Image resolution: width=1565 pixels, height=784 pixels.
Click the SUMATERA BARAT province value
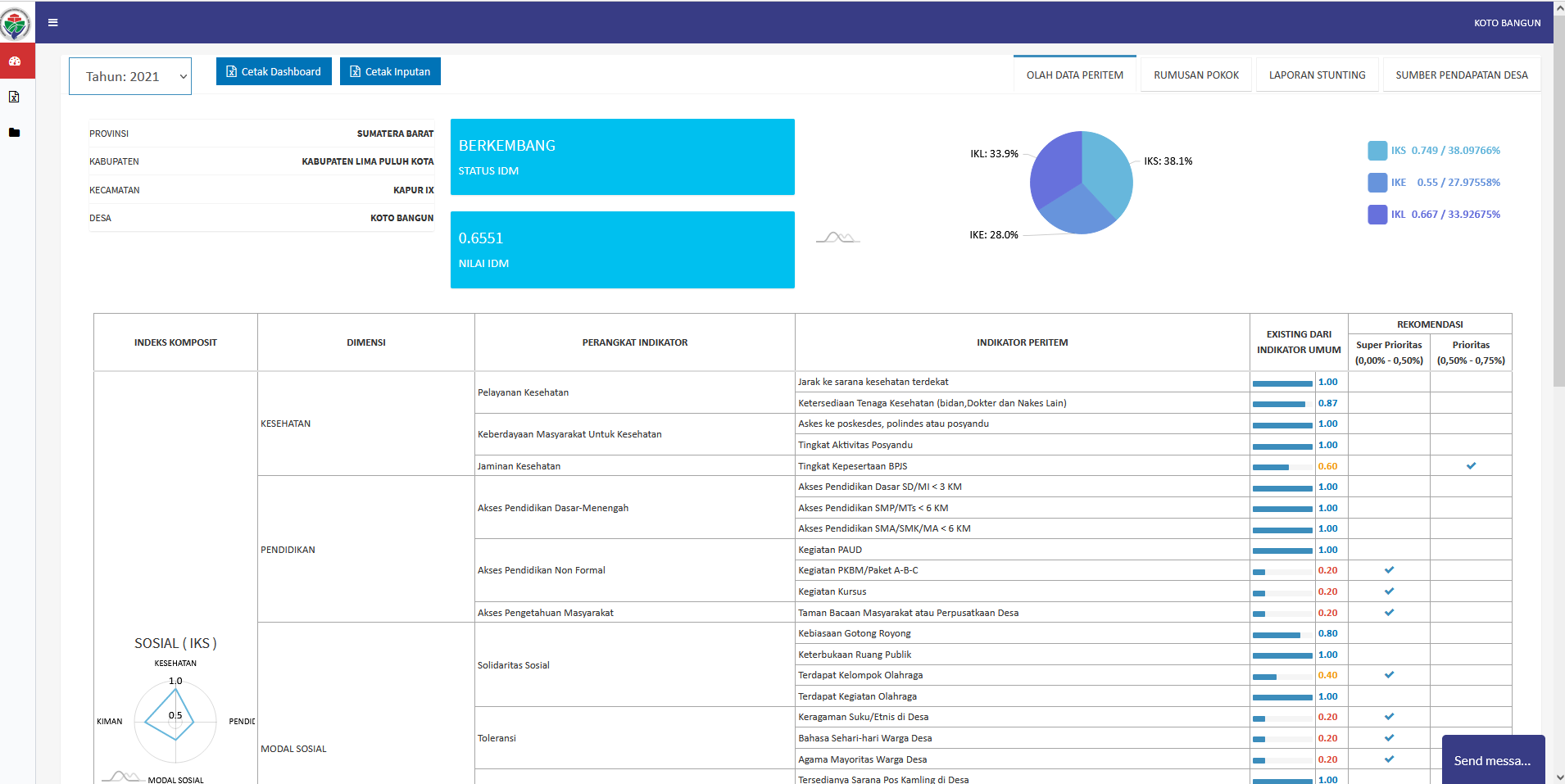coord(395,134)
